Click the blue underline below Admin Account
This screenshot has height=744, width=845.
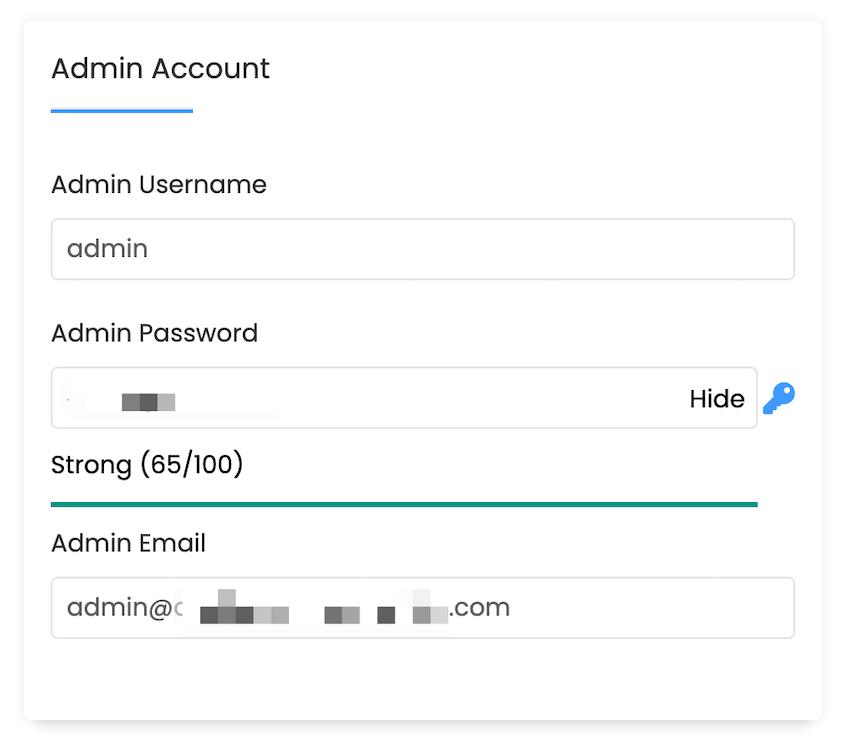point(121,112)
